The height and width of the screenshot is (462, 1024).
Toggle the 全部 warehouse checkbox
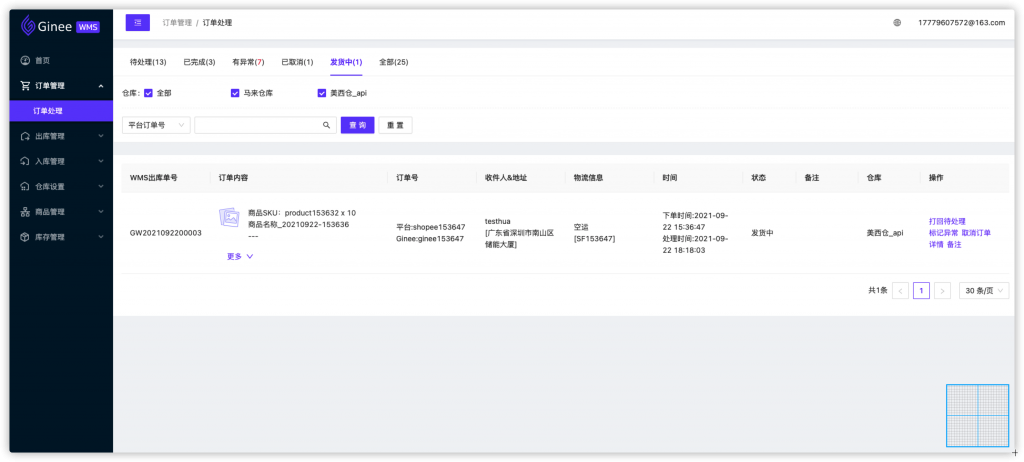(x=148, y=93)
